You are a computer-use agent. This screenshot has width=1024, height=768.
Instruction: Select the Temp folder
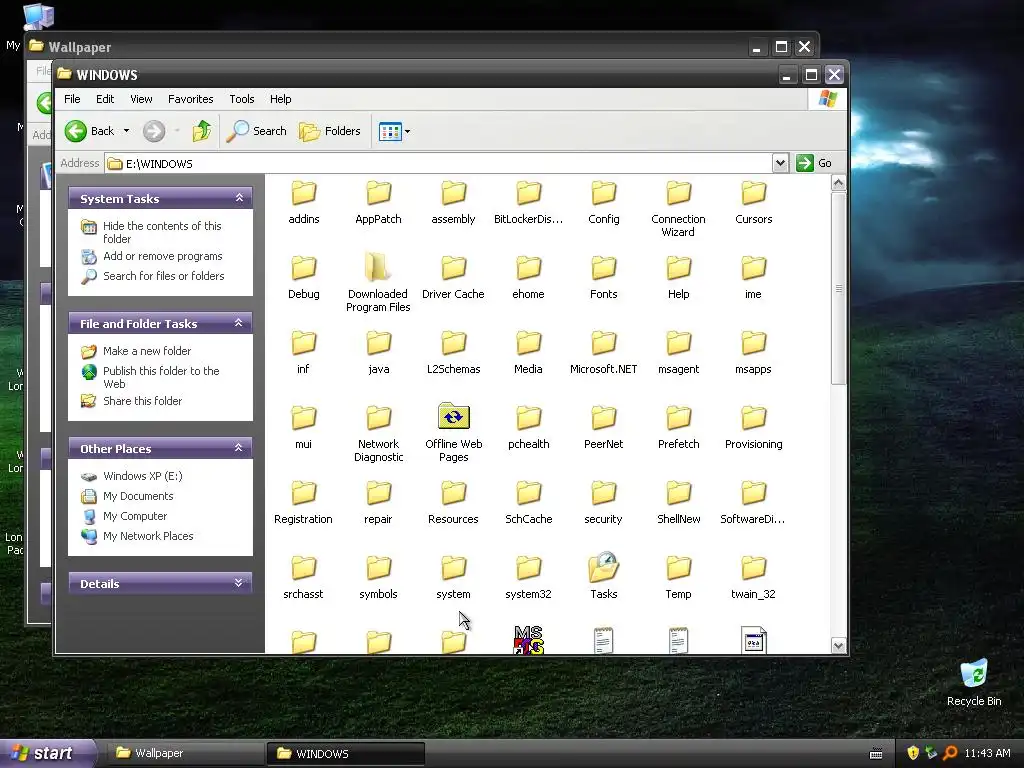click(679, 578)
